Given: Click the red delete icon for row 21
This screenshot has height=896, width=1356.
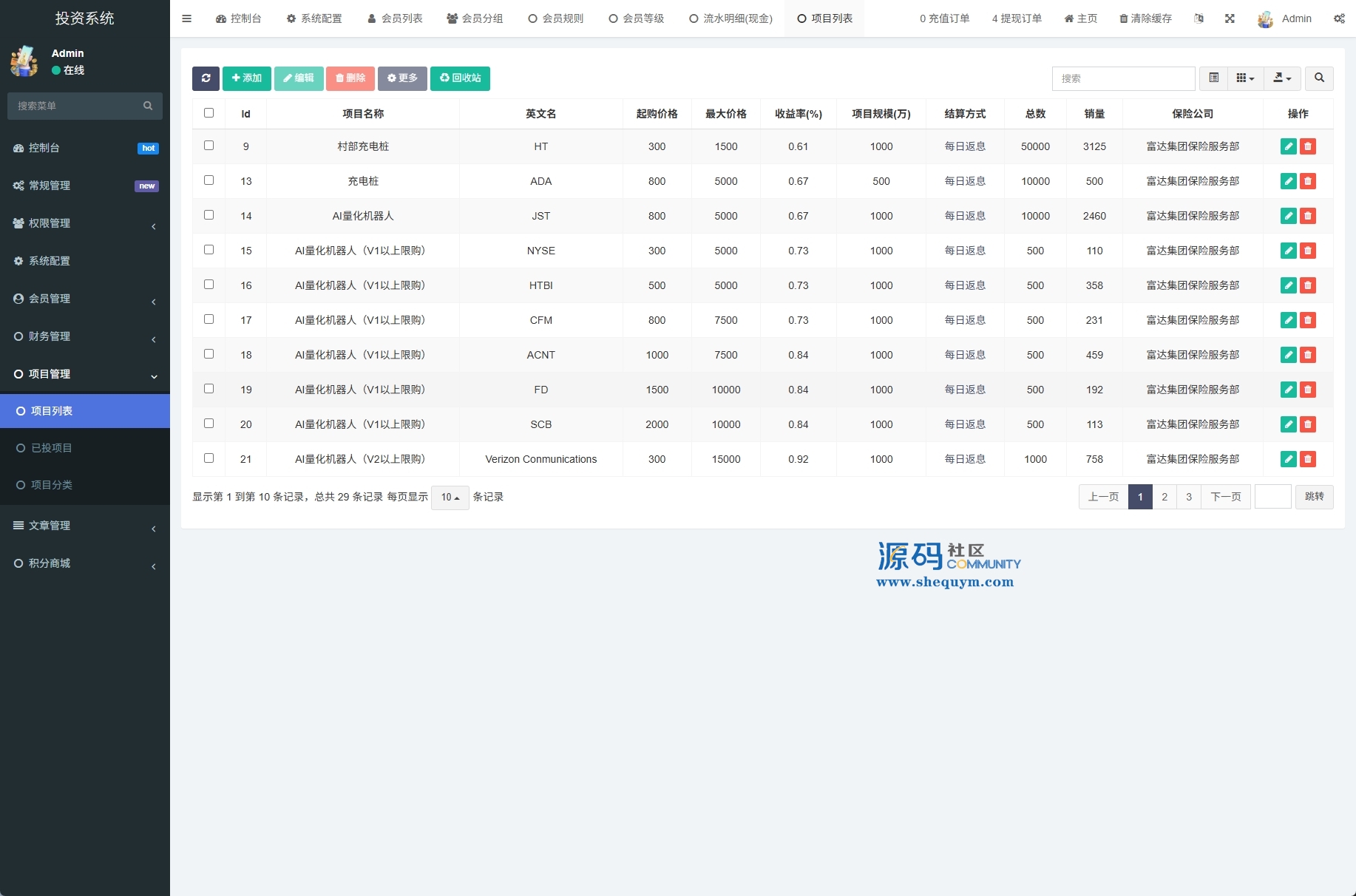Looking at the screenshot, I should 1308,459.
